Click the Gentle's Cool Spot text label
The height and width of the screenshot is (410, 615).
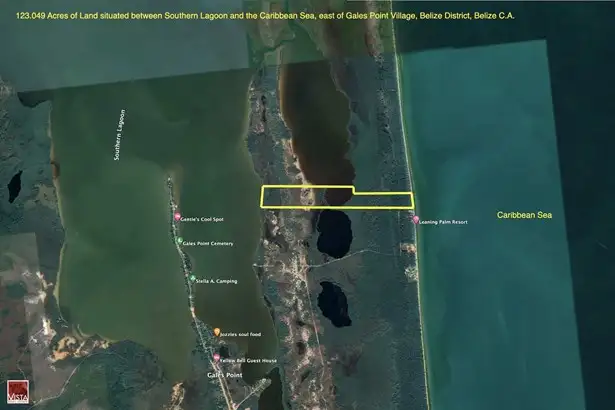203,218
